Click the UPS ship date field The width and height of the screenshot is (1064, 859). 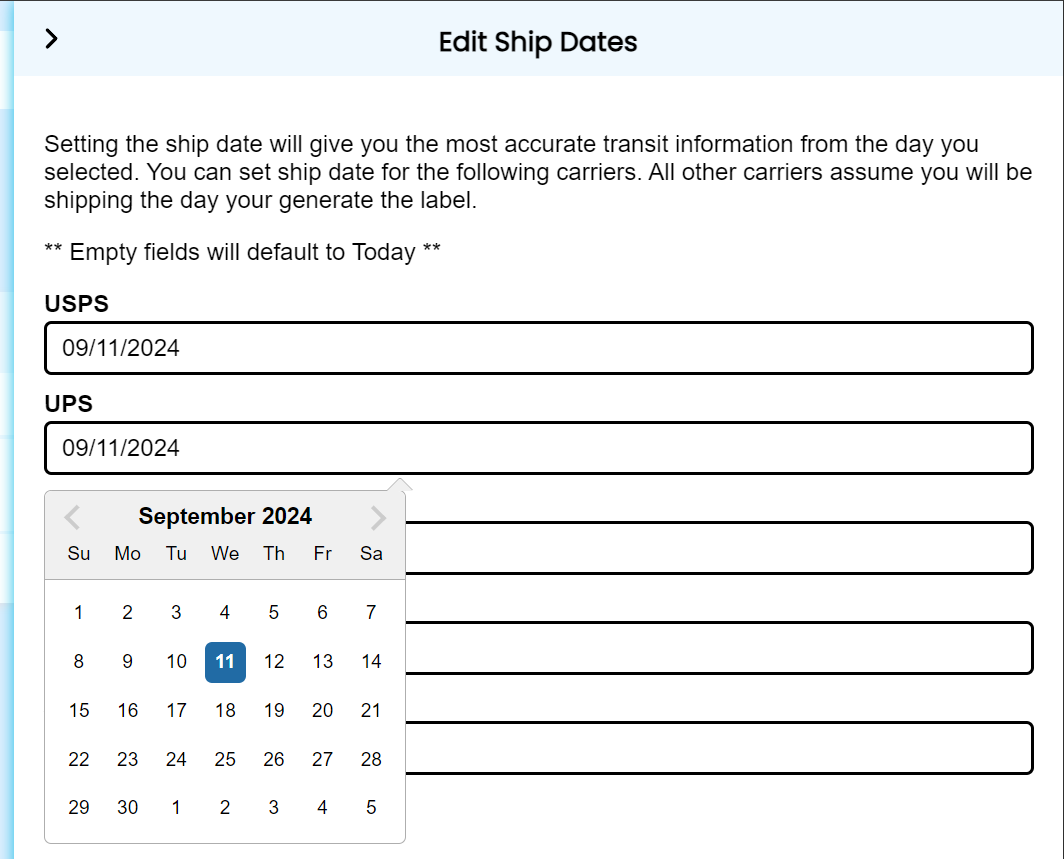tap(538, 448)
